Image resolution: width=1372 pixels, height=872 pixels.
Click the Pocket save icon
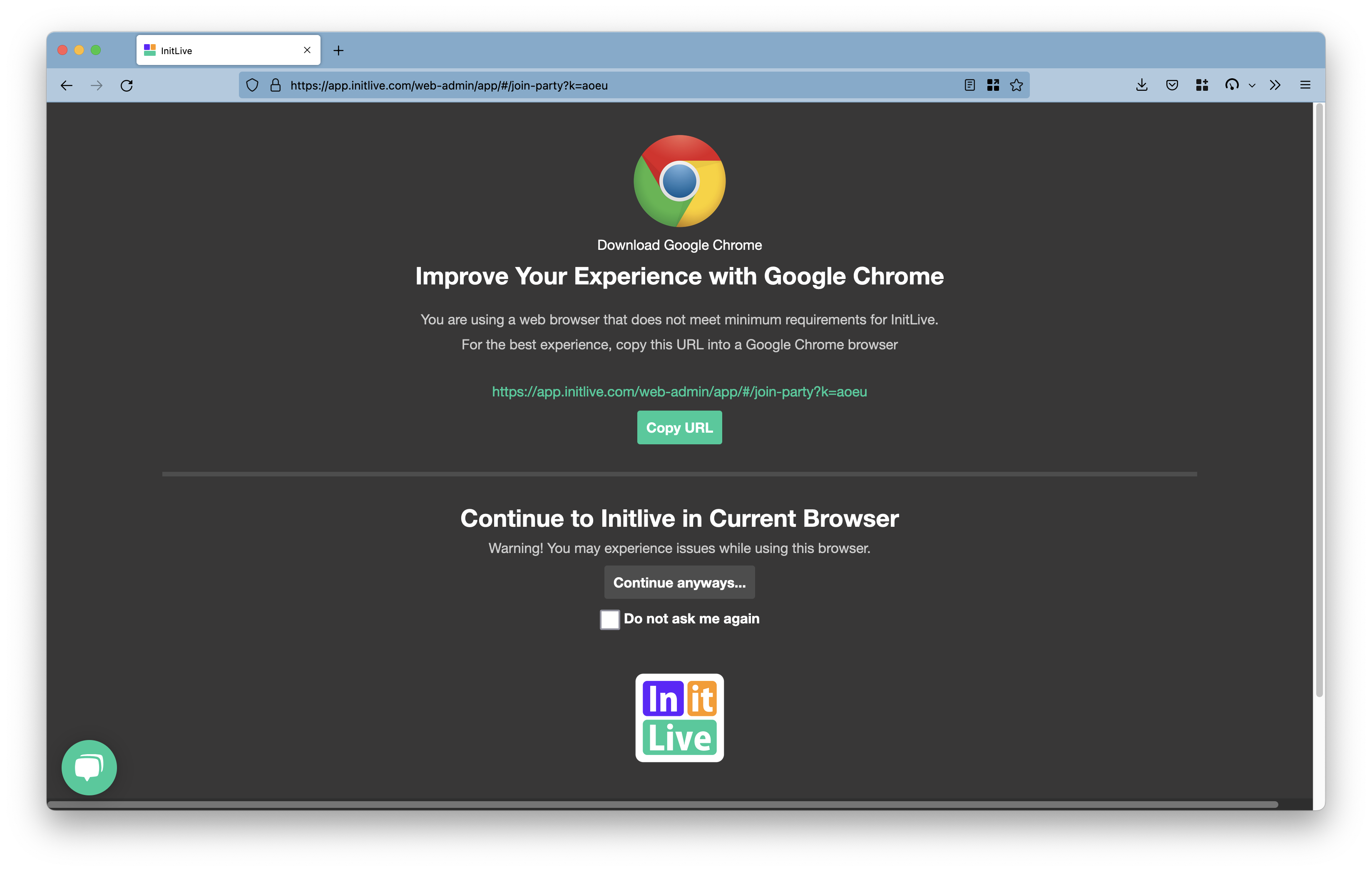(x=1171, y=85)
